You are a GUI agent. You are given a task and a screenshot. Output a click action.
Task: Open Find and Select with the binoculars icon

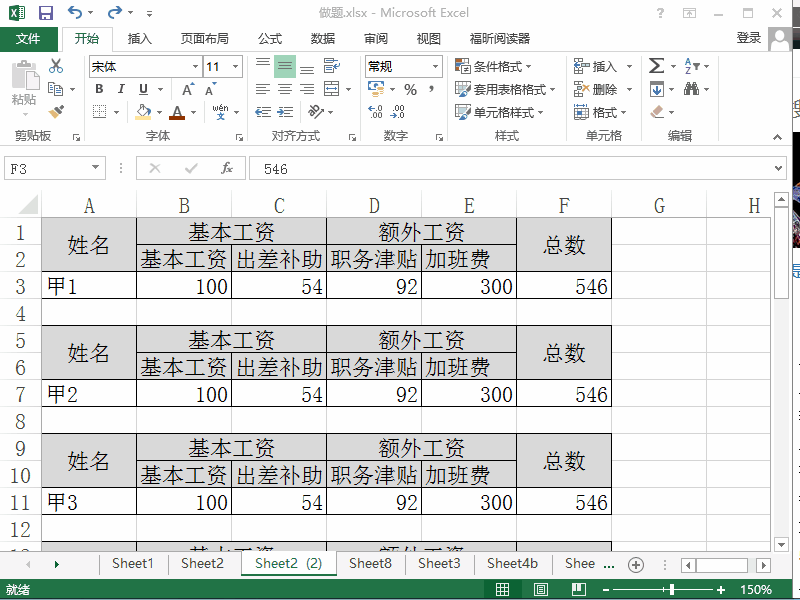[x=692, y=88]
